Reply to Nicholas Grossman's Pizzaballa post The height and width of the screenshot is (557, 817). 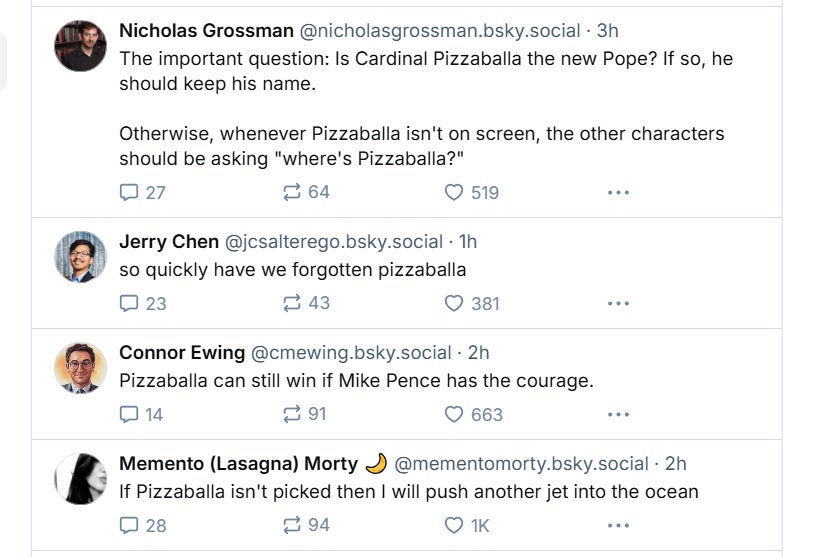[129, 192]
